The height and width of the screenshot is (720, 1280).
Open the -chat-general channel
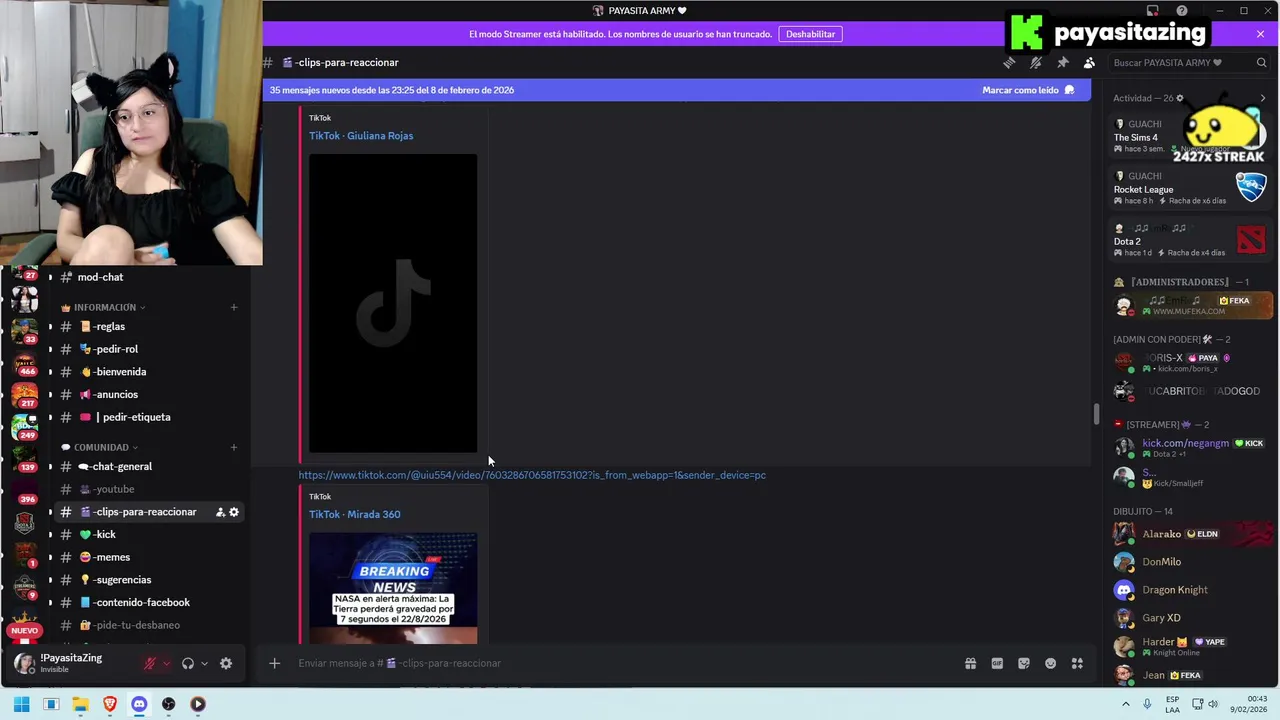coord(146,467)
